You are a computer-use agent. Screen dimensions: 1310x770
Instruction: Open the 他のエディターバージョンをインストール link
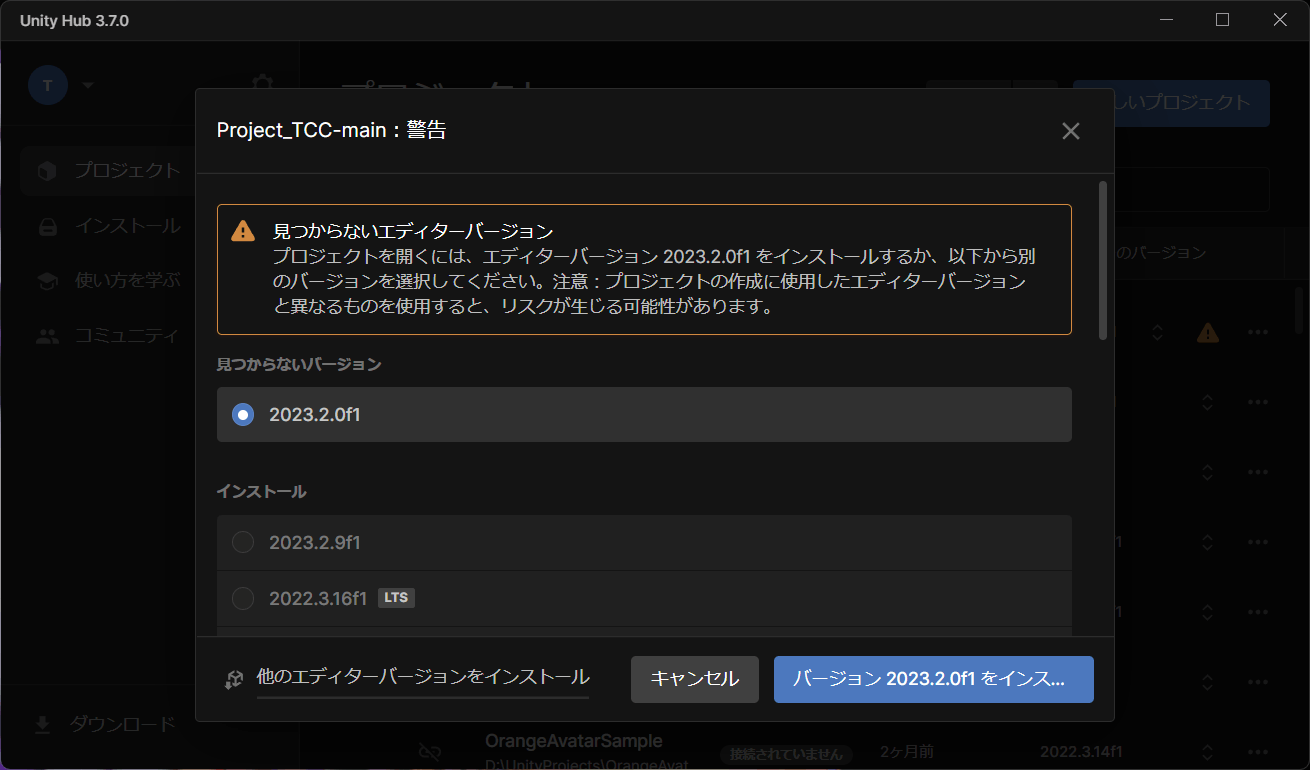click(423, 677)
